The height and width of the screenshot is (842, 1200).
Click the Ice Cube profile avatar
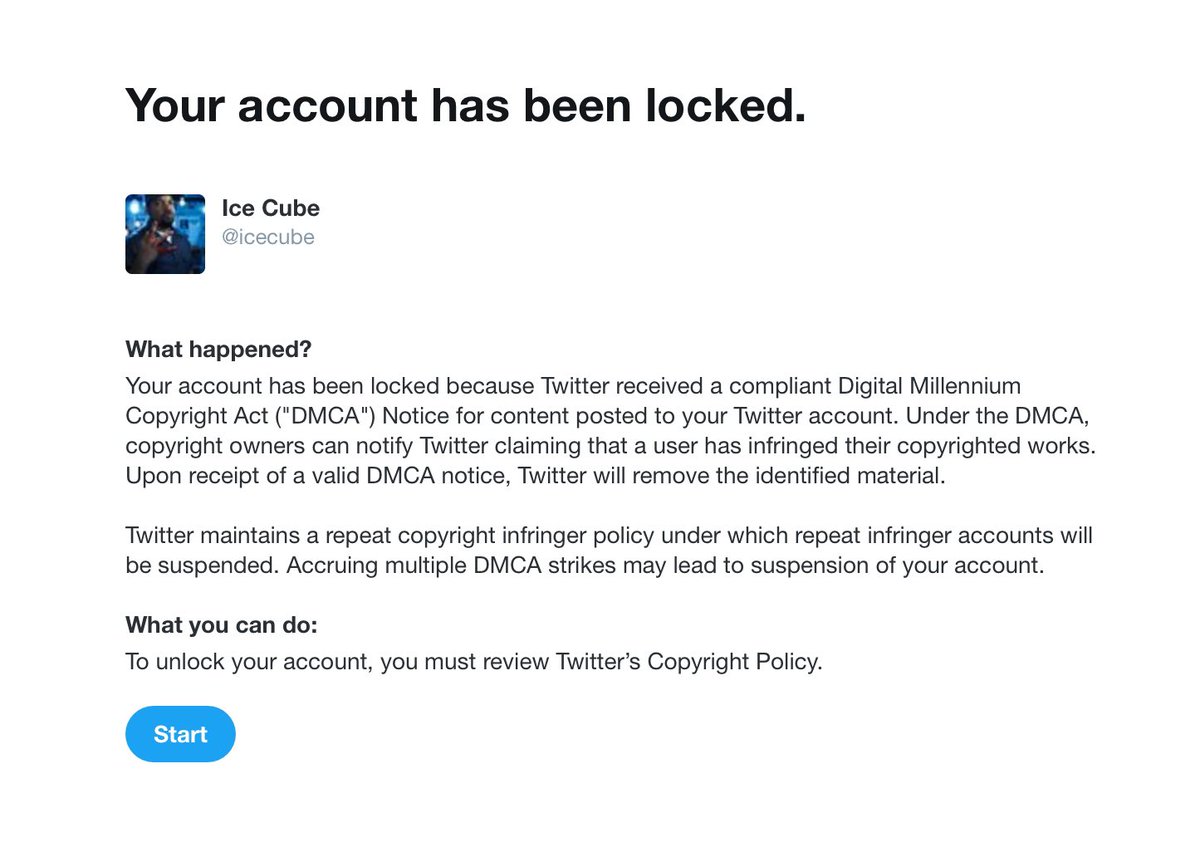(165, 234)
